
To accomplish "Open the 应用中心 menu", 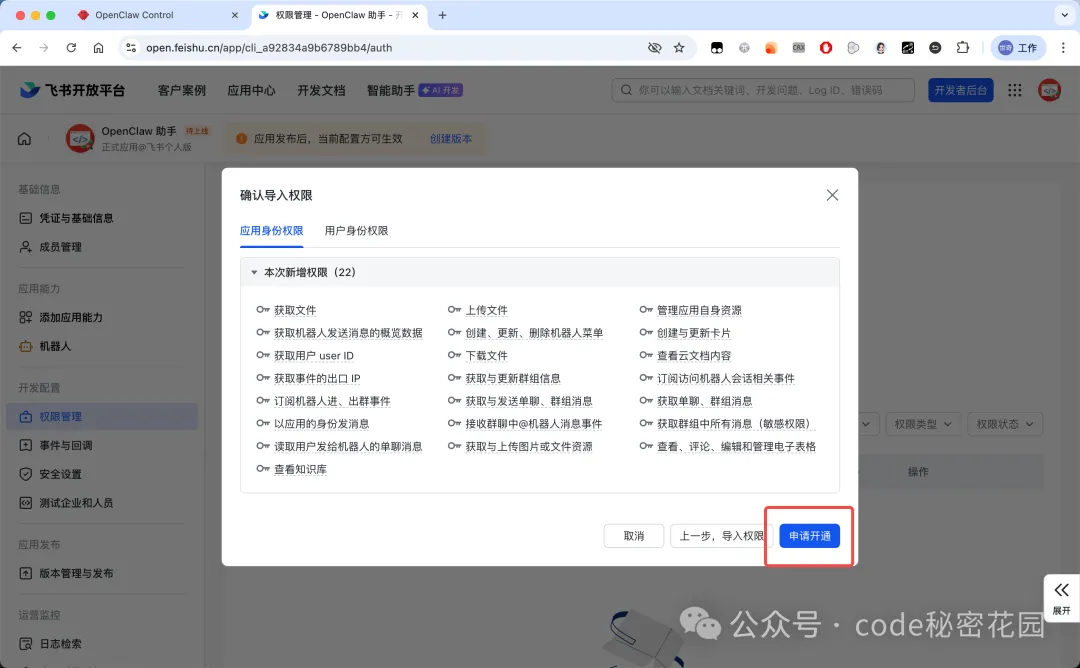I will (x=251, y=90).
